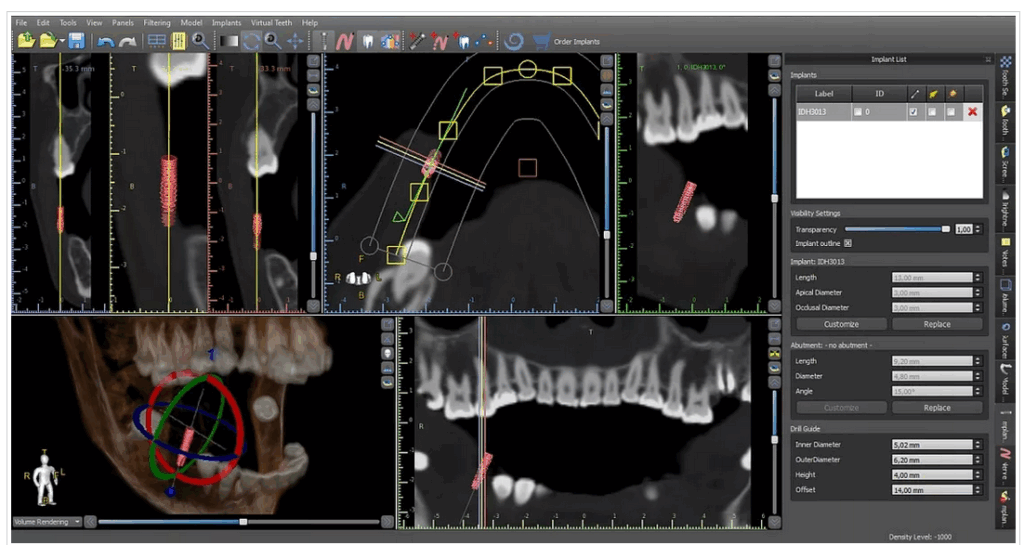Select the pan/move crosshair arrows tool
The height and width of the screenshot is (545, 1024).
coord(295,41)
